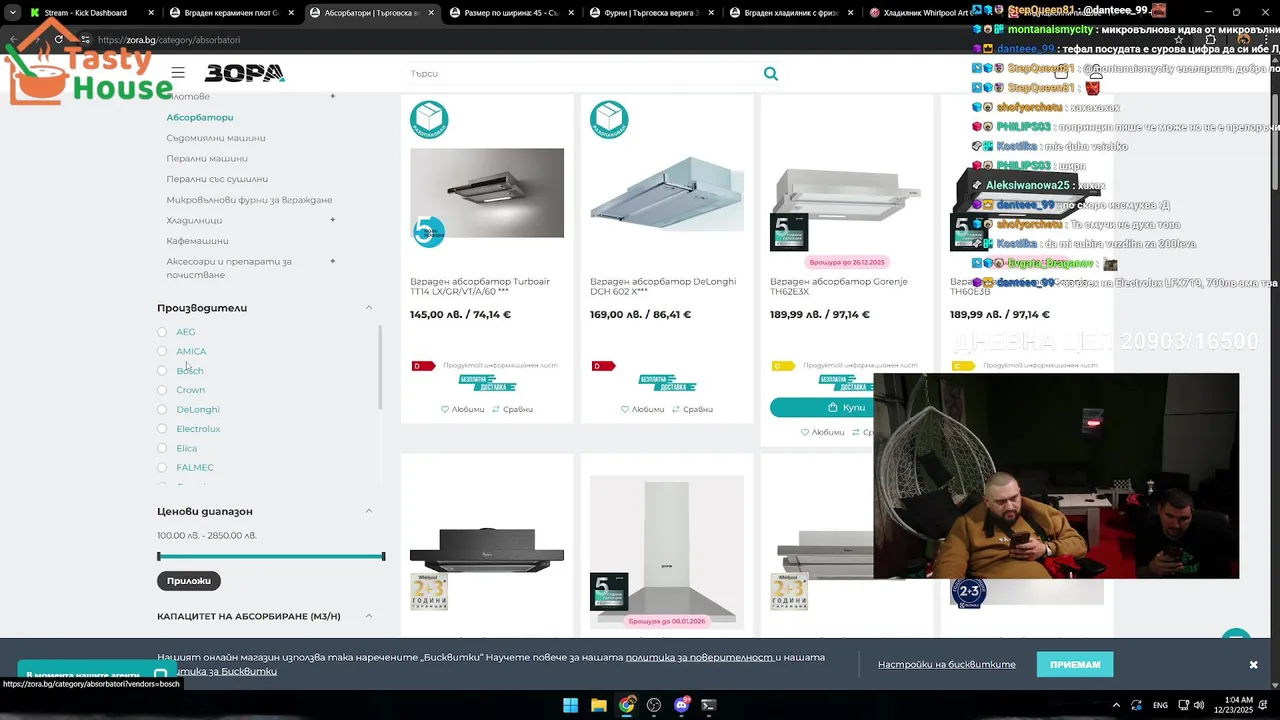Click the Търси search input field
Screen dimensions: 1280x720
tap(585, 73)
